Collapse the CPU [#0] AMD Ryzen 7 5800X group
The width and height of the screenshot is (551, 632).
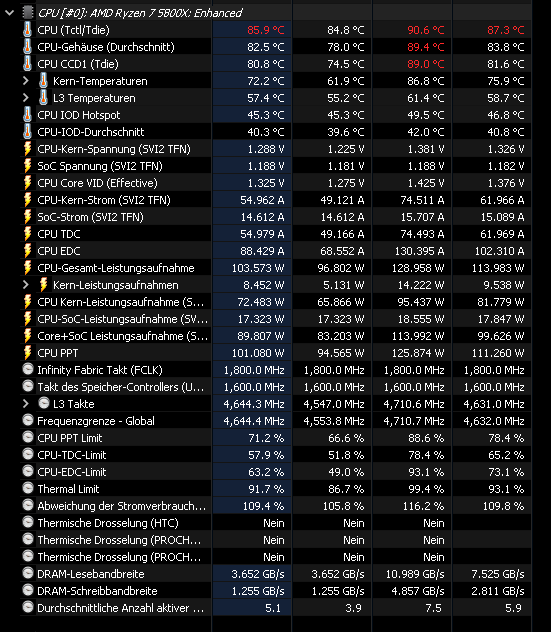point(10,13)
